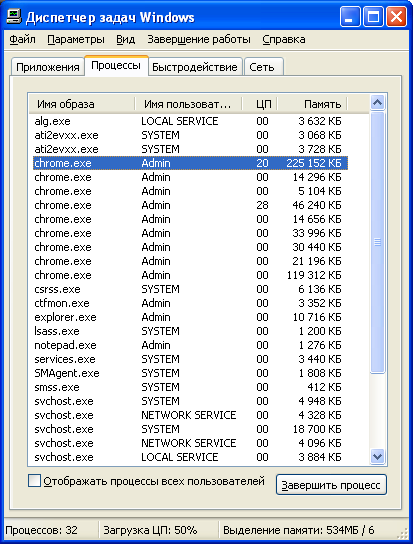
Task: Switch to the Приложения tab
Action: click(48, 67)
